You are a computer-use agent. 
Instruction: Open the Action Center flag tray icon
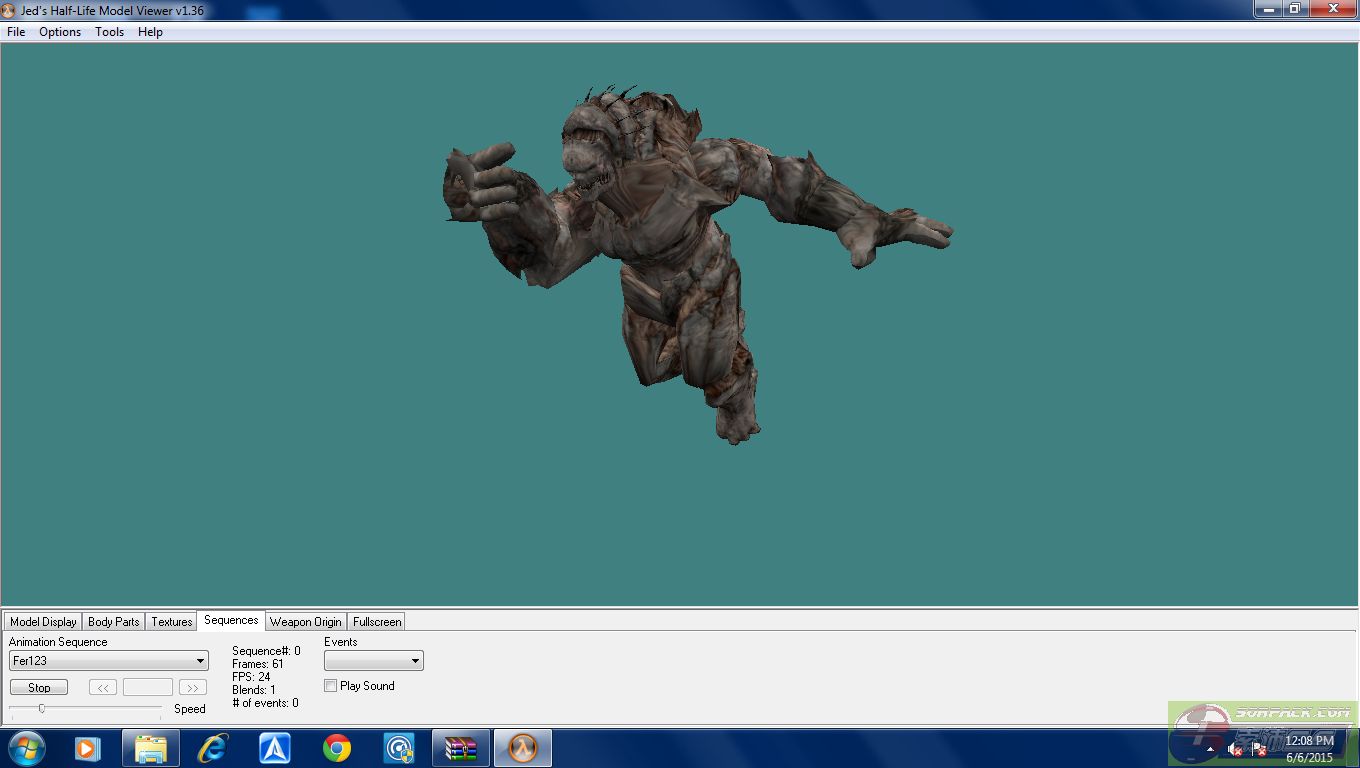pyautogui.click(x=1259, y=749)
